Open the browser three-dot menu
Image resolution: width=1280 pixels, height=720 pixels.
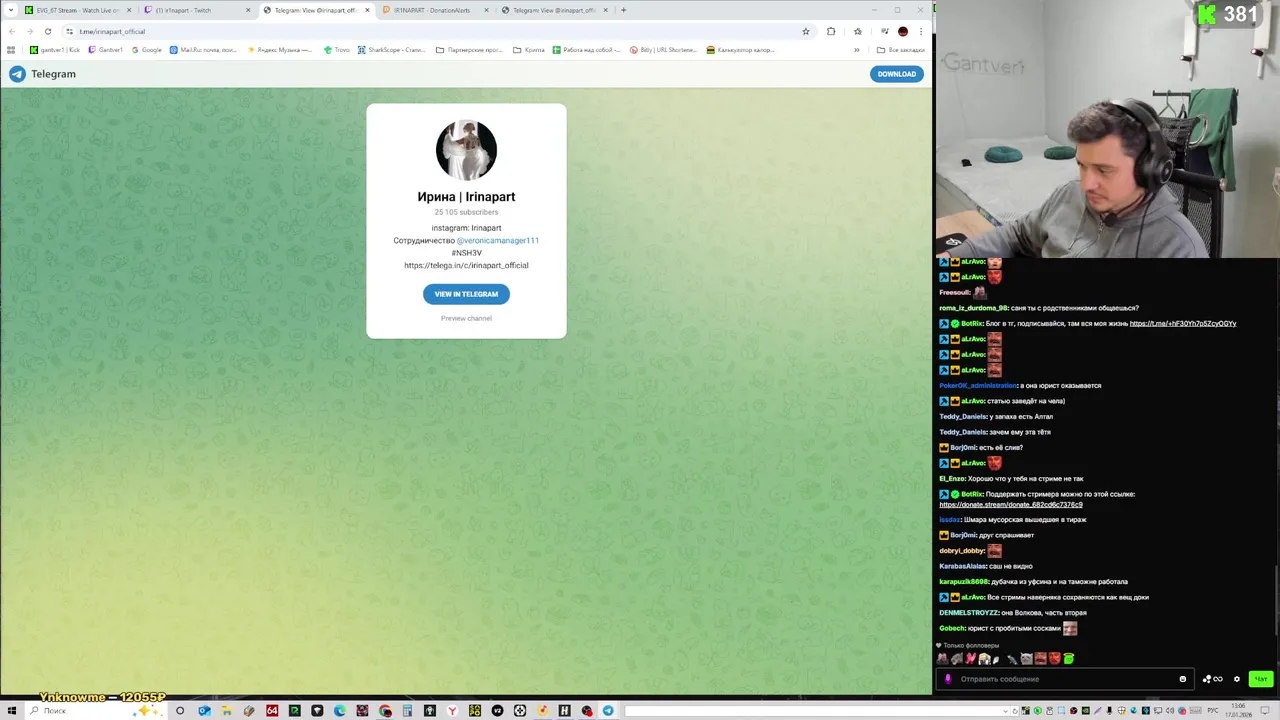pos(921,31)
